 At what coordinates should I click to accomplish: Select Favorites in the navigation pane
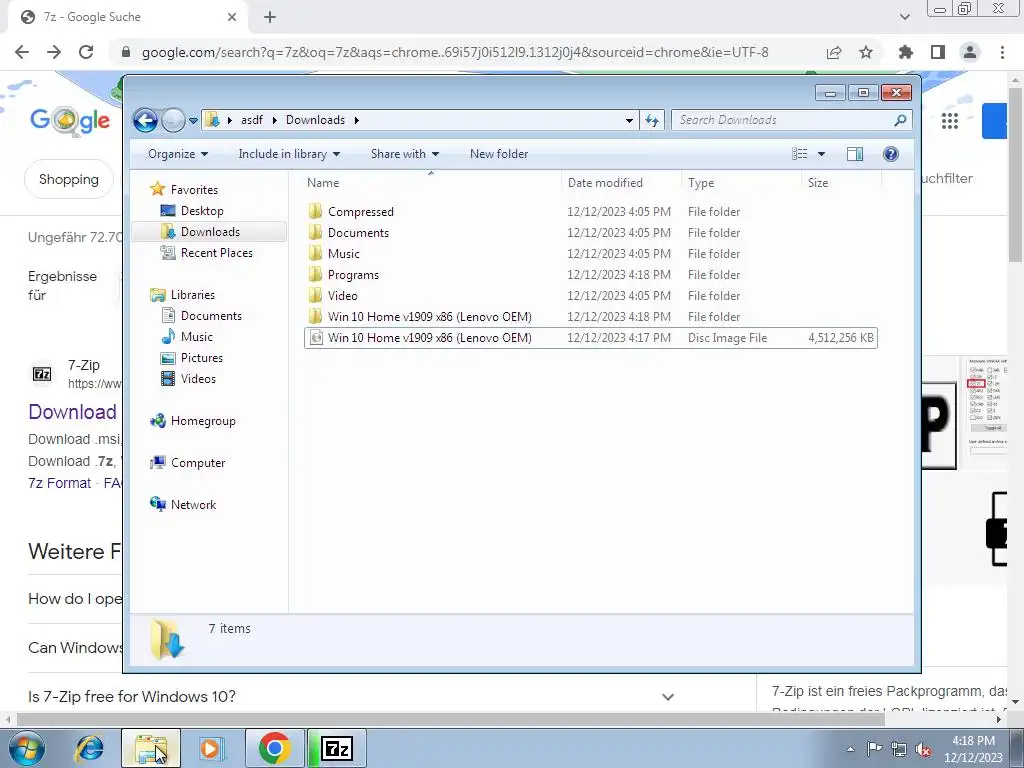click(194, 190)
